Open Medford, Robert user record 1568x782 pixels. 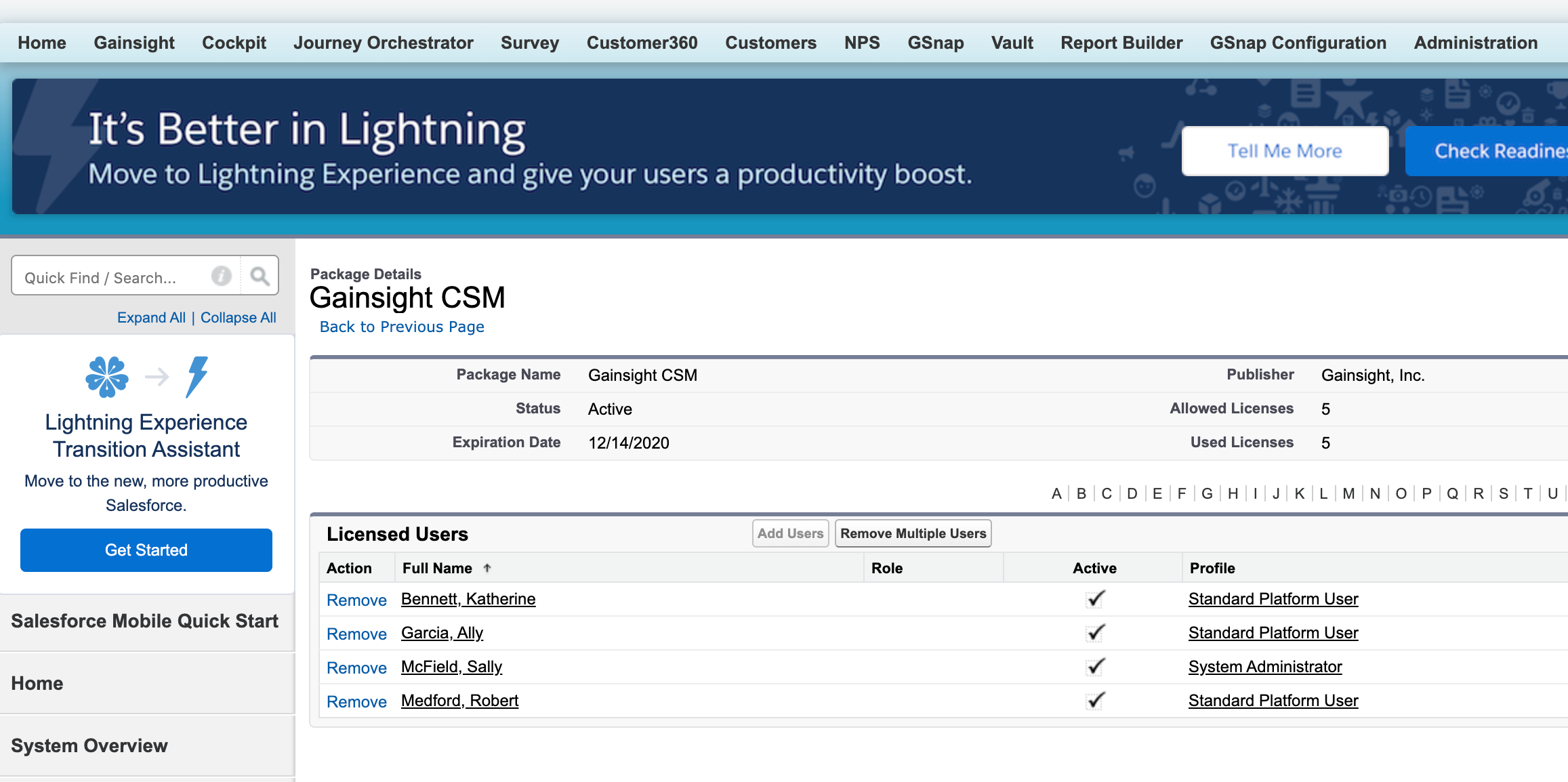pos(459,701)
